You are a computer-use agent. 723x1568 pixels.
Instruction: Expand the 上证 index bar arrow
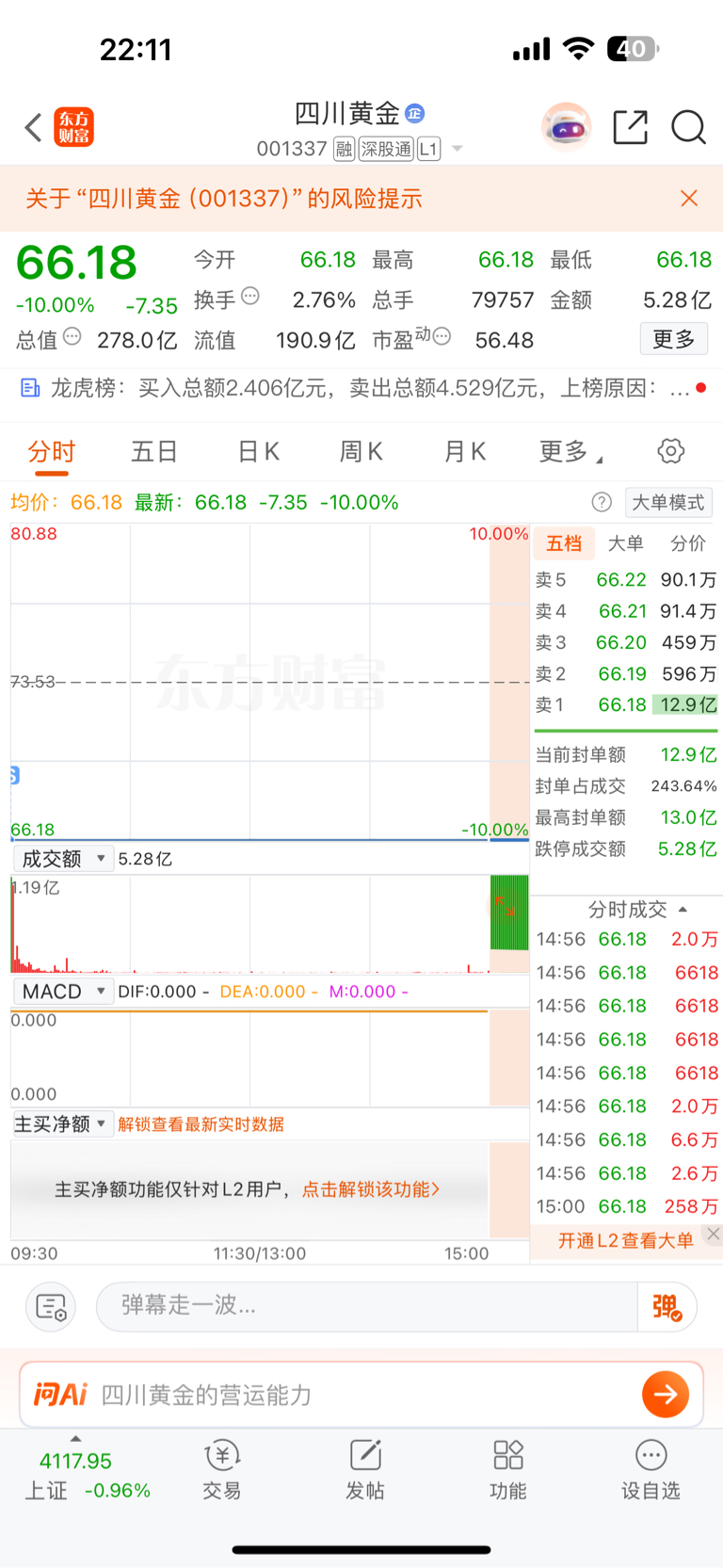(75, 1438)
